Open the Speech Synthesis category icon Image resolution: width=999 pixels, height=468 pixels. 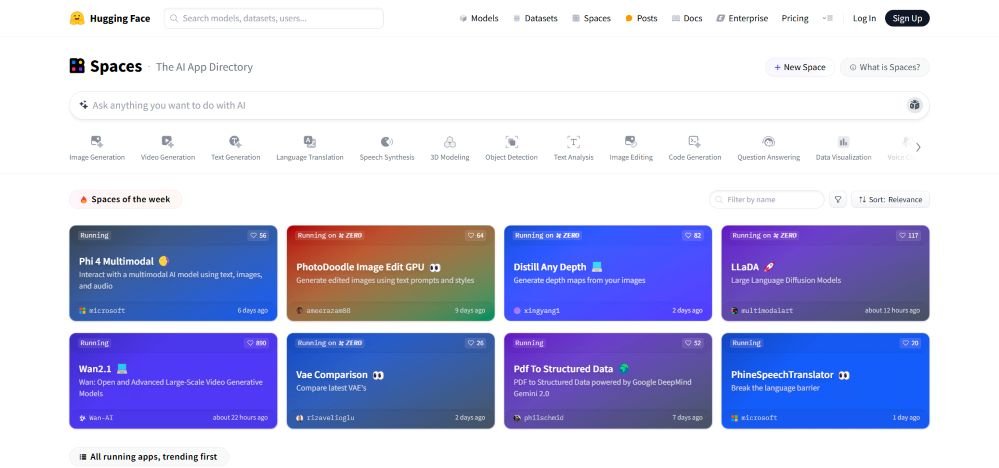(x=387, y=141)
